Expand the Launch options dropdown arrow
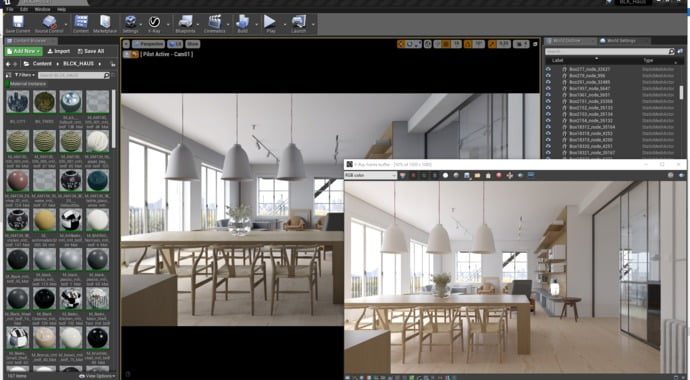Screen dimensions: 690x380 [x=313, y=25]
